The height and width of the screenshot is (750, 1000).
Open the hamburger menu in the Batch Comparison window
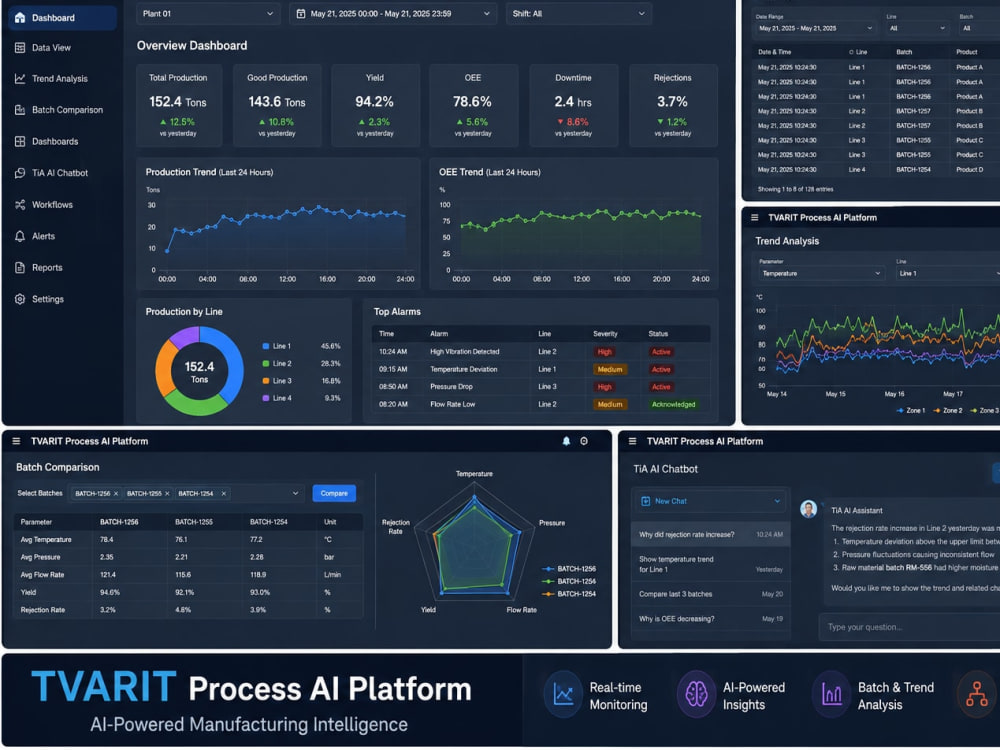(17, 441)
